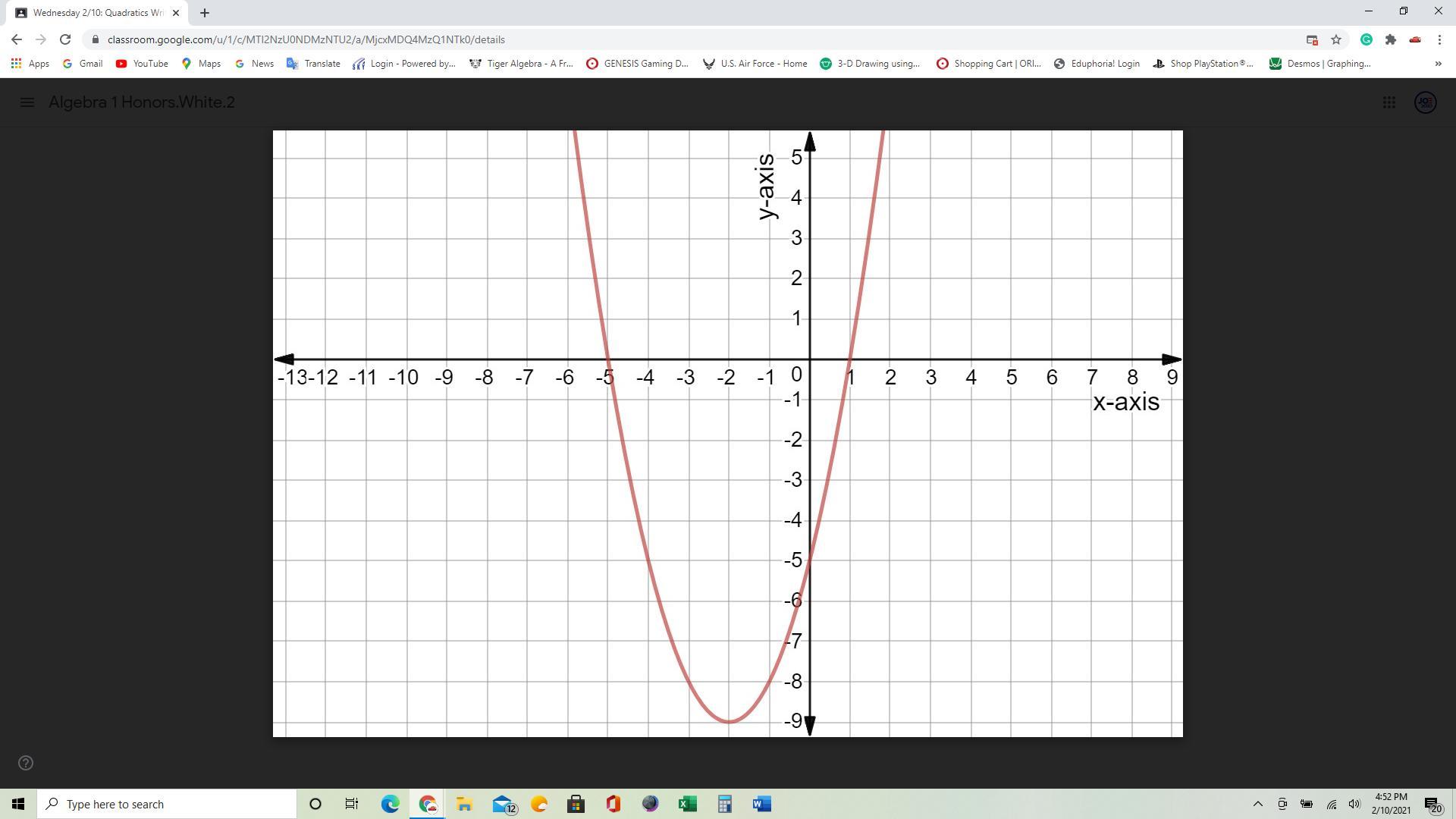Go back to the previous page
This screenshot has width=1456, height=819.
click(x=17, y=39)
